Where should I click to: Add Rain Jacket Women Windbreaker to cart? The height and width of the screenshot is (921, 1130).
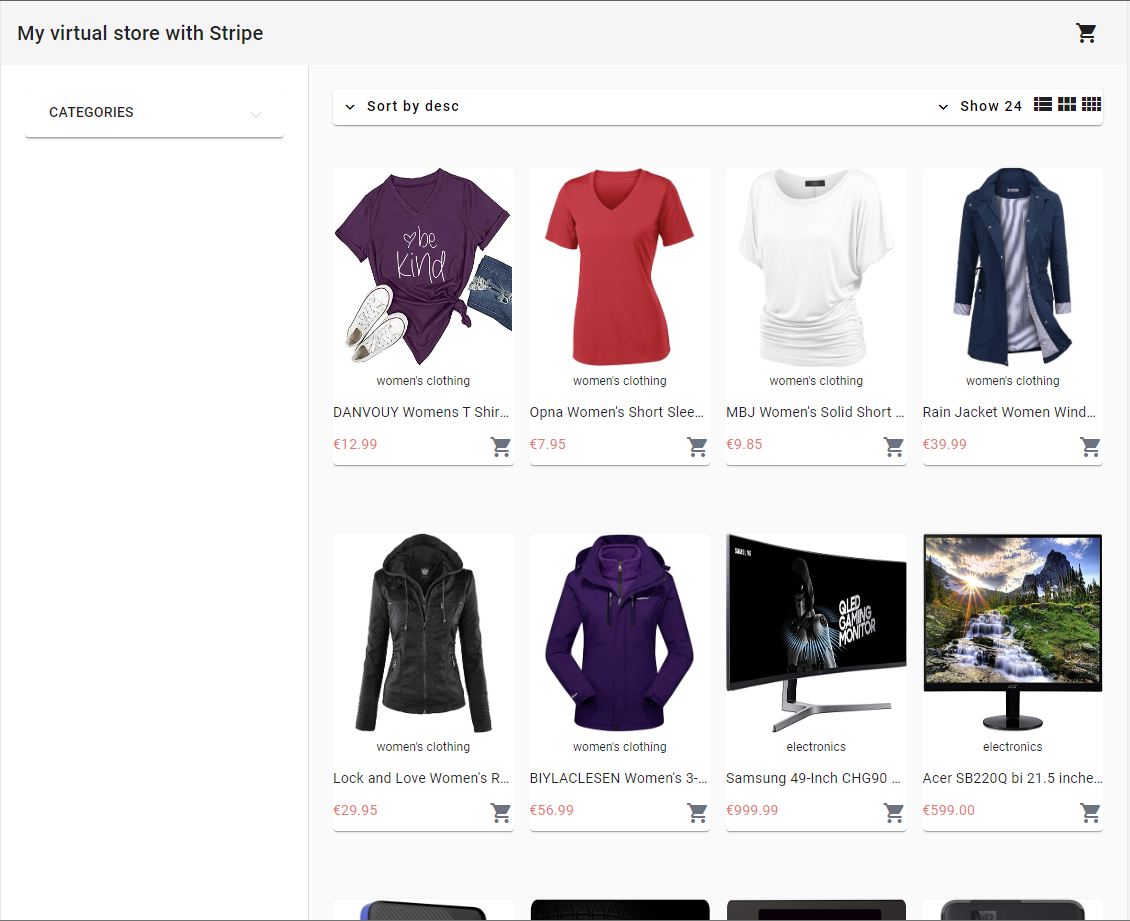click(1090, 447)
